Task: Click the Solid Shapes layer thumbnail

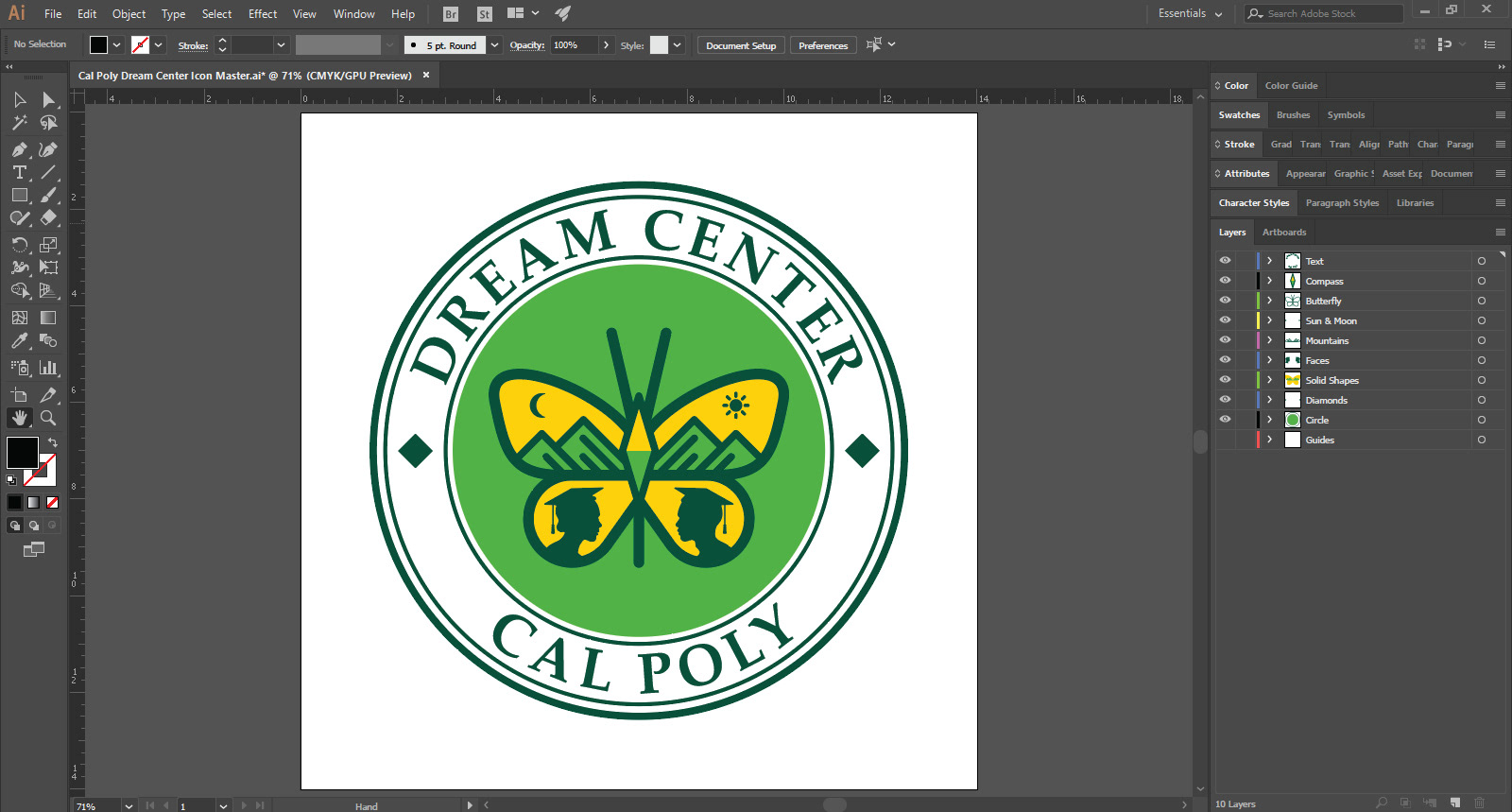Action: 1293,380
